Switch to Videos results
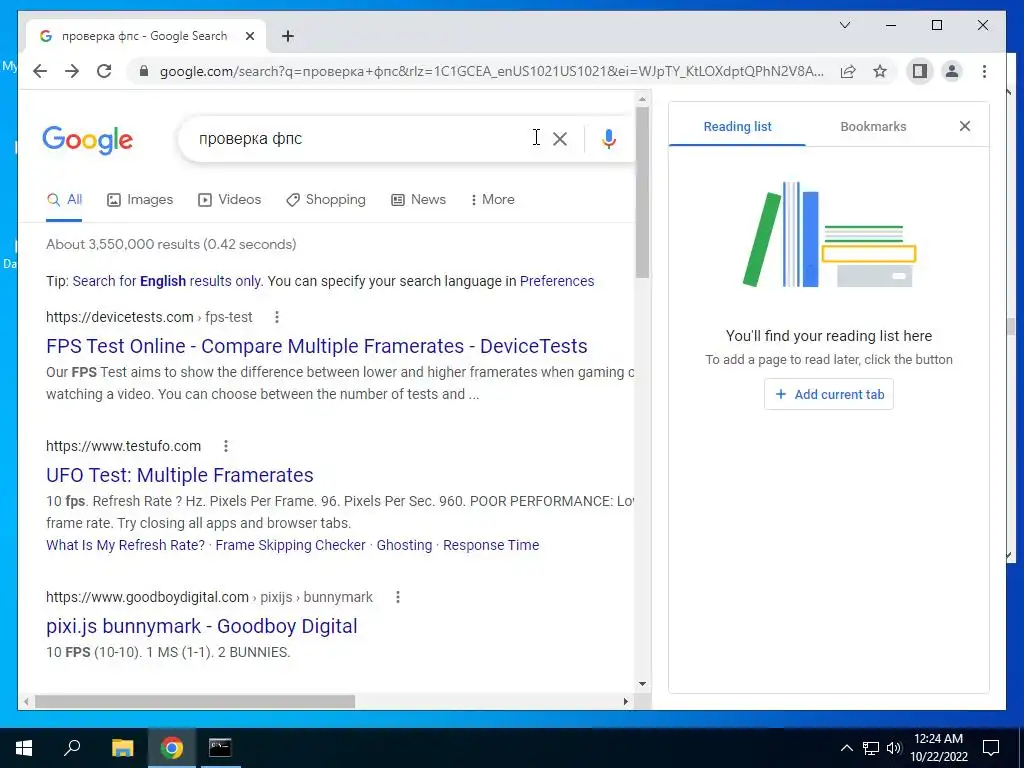 tap(229, 200)
